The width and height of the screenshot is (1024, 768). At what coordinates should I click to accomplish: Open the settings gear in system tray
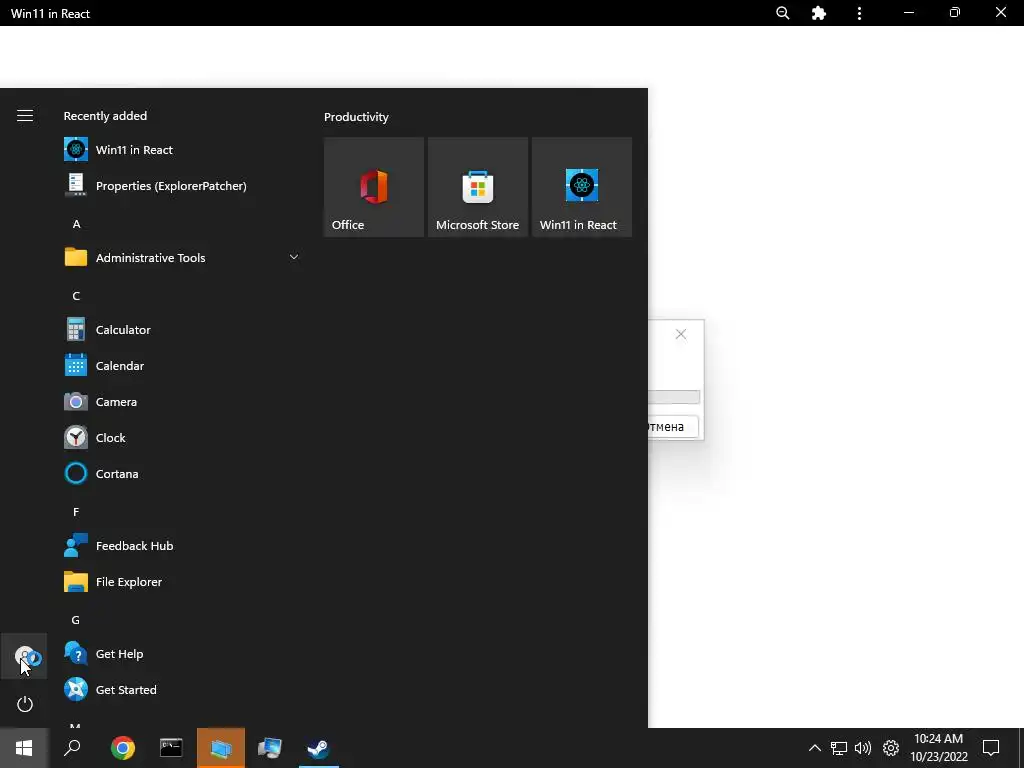(x=891, y=748)
